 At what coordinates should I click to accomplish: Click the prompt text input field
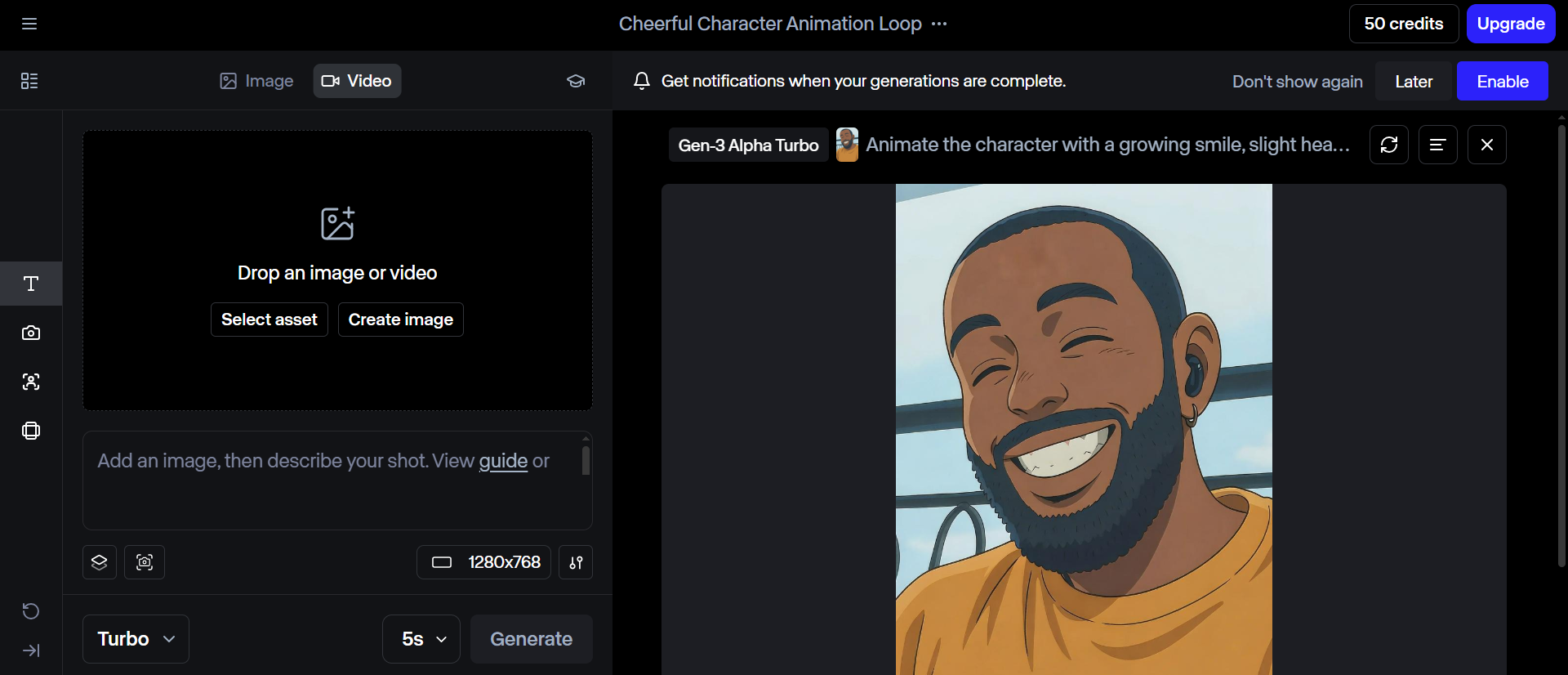(x=327, y=490)
